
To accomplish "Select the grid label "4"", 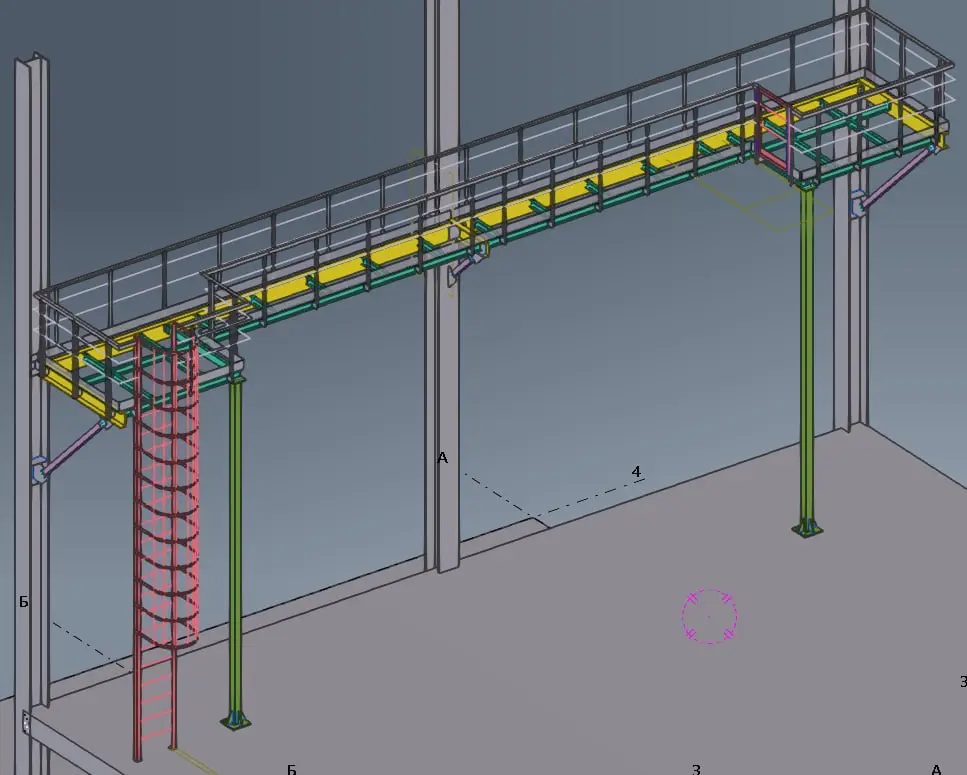I will (636, 472).
